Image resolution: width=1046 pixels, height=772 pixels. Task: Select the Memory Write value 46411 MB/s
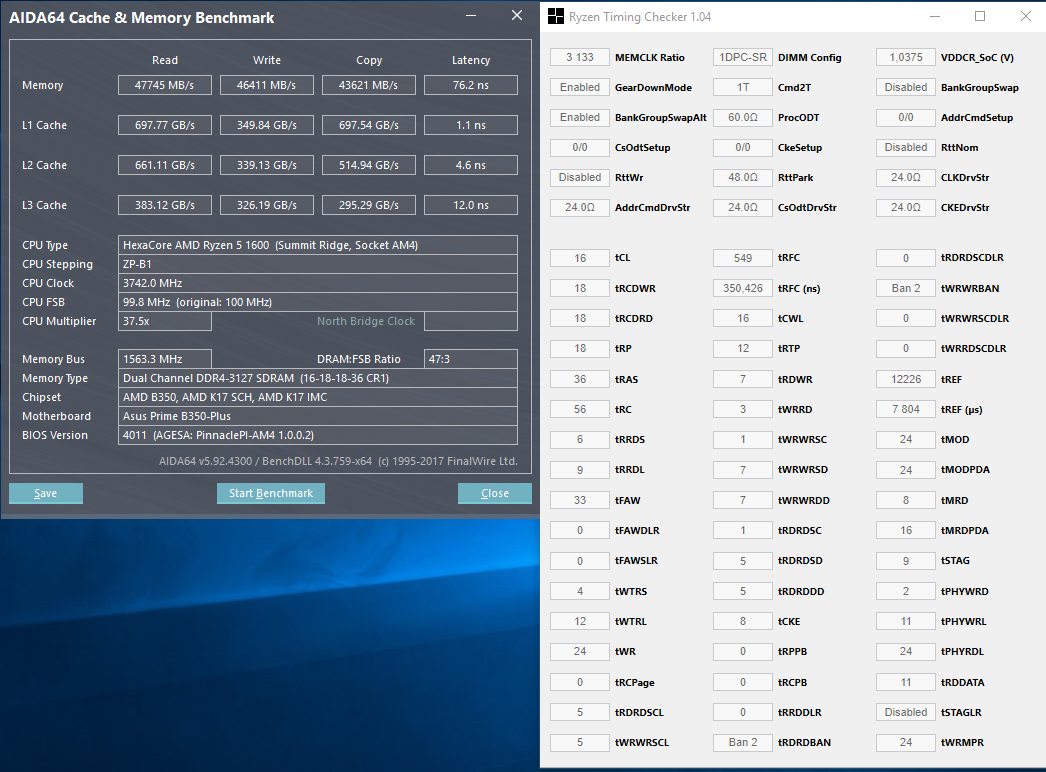[x=267, y=85]
